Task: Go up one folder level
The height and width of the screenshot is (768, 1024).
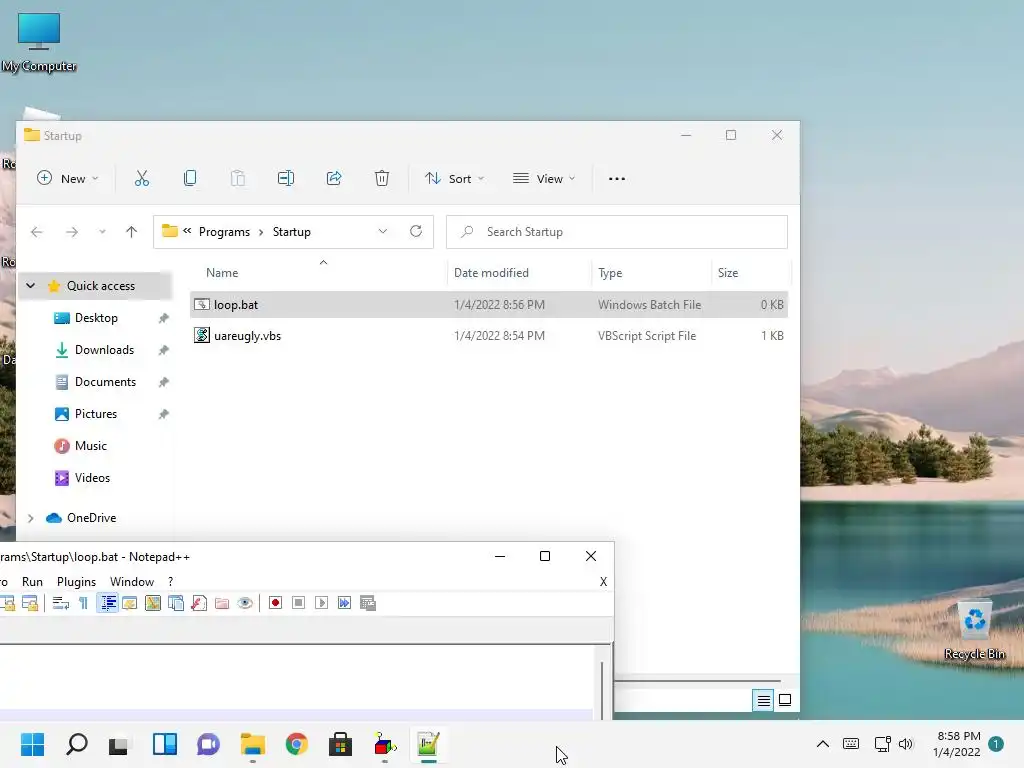Action: (x=131, y=232)
